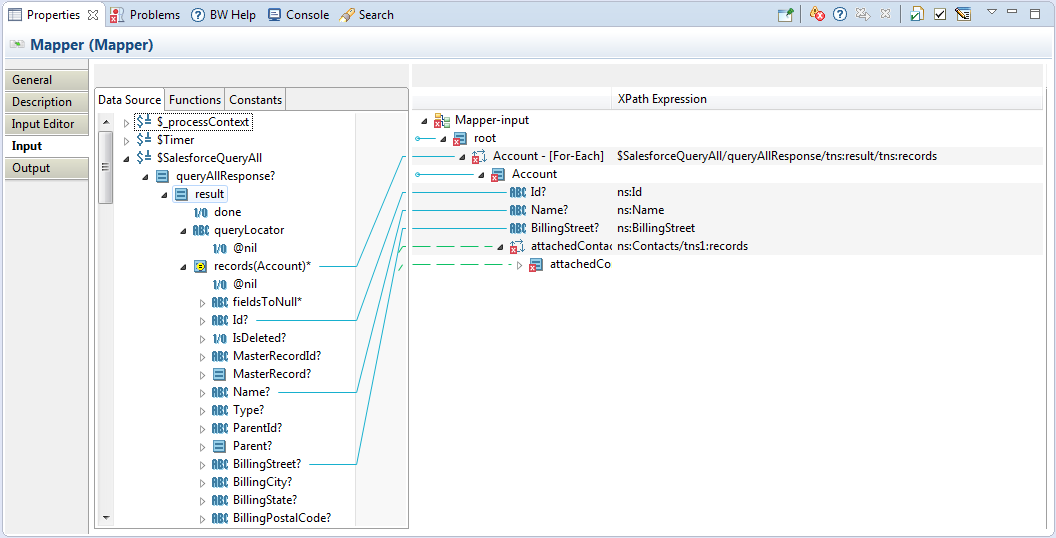Open the view menu dropdown arrow
The image size is (1056, 538).
click(992, 13)
